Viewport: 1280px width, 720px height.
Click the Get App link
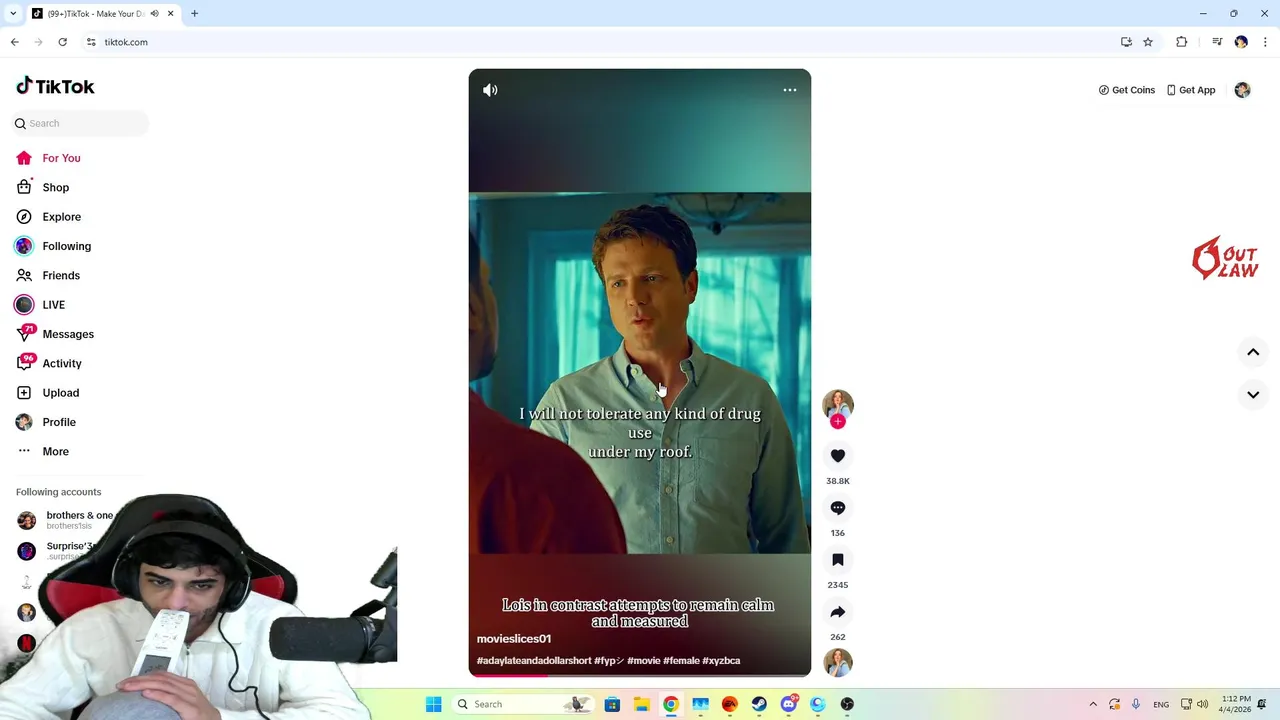click(1191, 90)
